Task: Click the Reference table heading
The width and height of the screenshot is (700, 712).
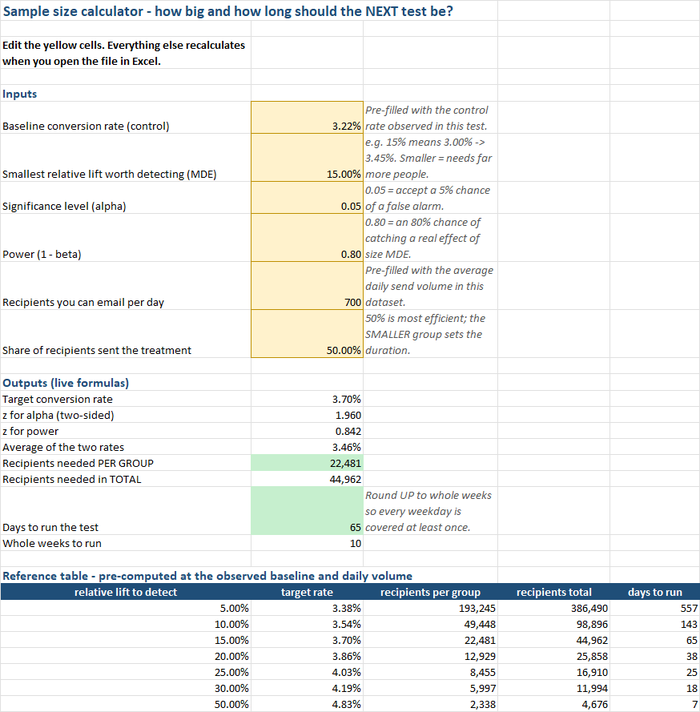Action: tap(207, 576)
